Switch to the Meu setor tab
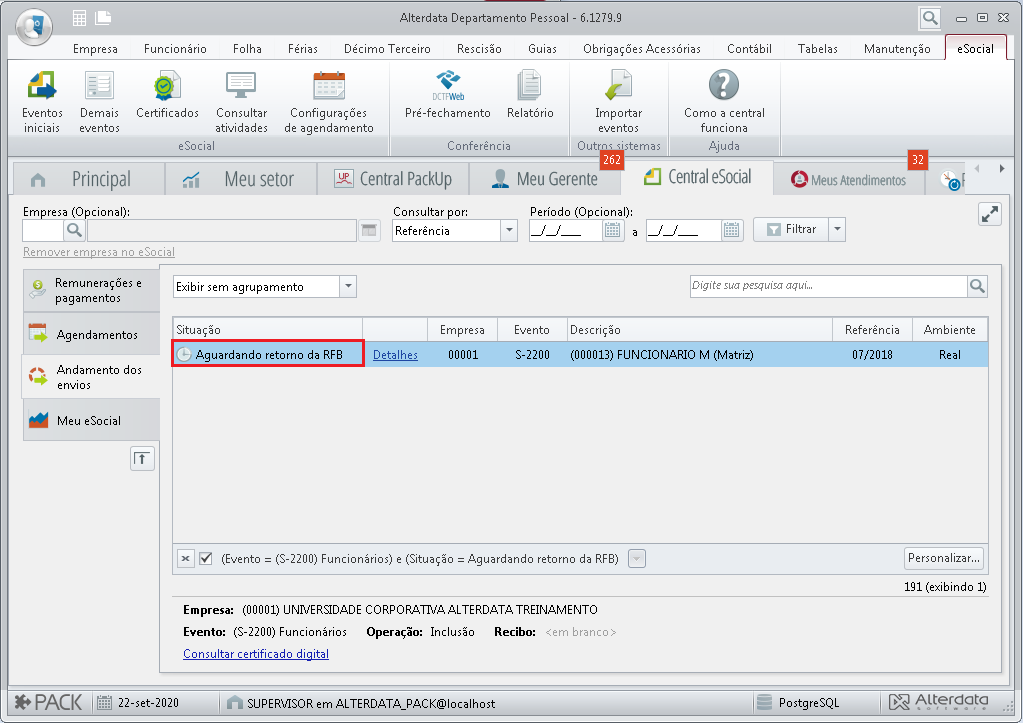This screenshot has width=1023, height=723. click(240, 179)
